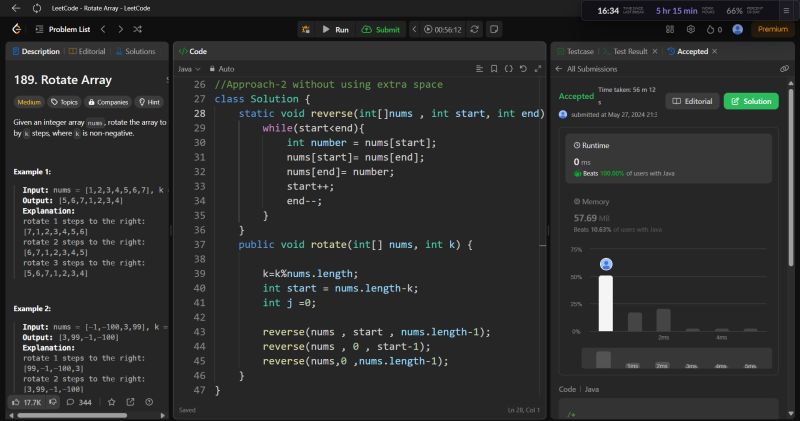
Task: Open the hamburger menu in time widget
Action: tap(786, 10)
